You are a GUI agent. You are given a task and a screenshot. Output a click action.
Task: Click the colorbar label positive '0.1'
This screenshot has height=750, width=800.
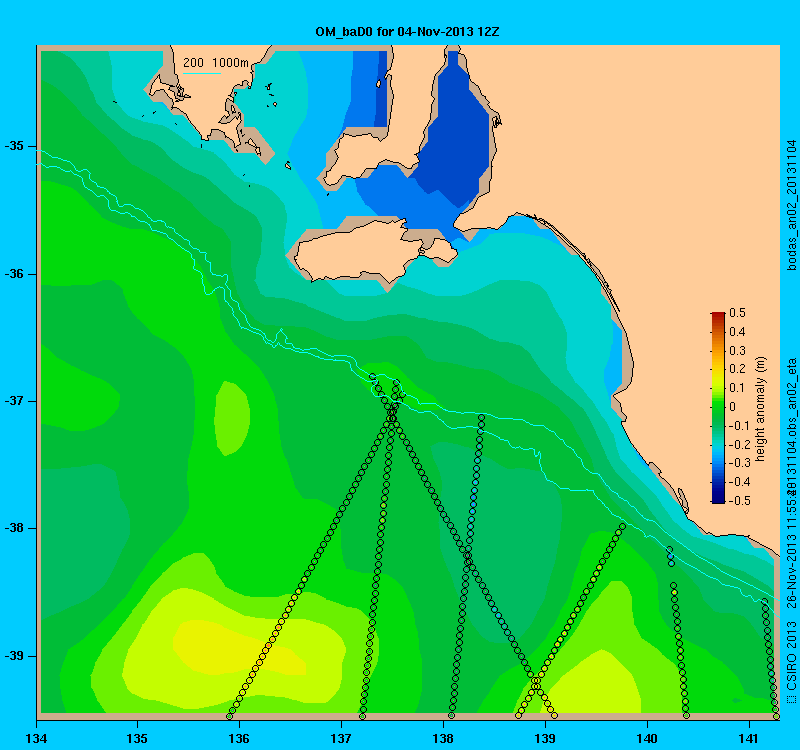737,388
